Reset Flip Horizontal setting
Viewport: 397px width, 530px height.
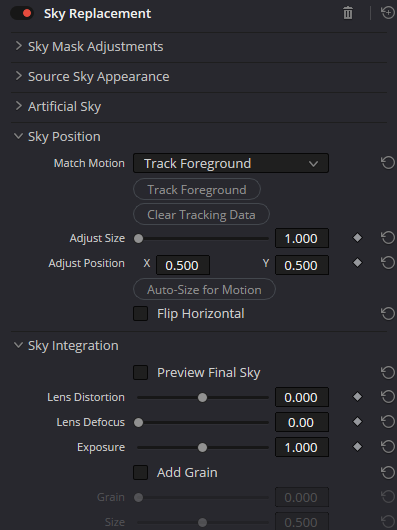pyautogui.click(x=388, y=313)
